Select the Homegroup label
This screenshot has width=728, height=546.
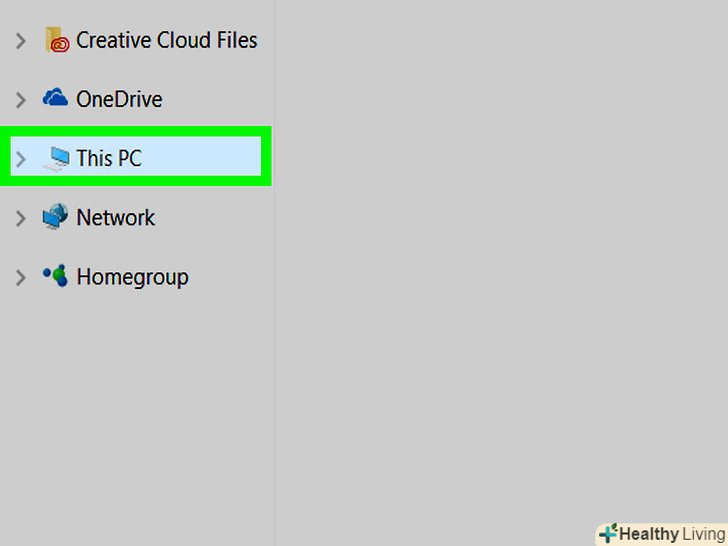click(133, 278)
